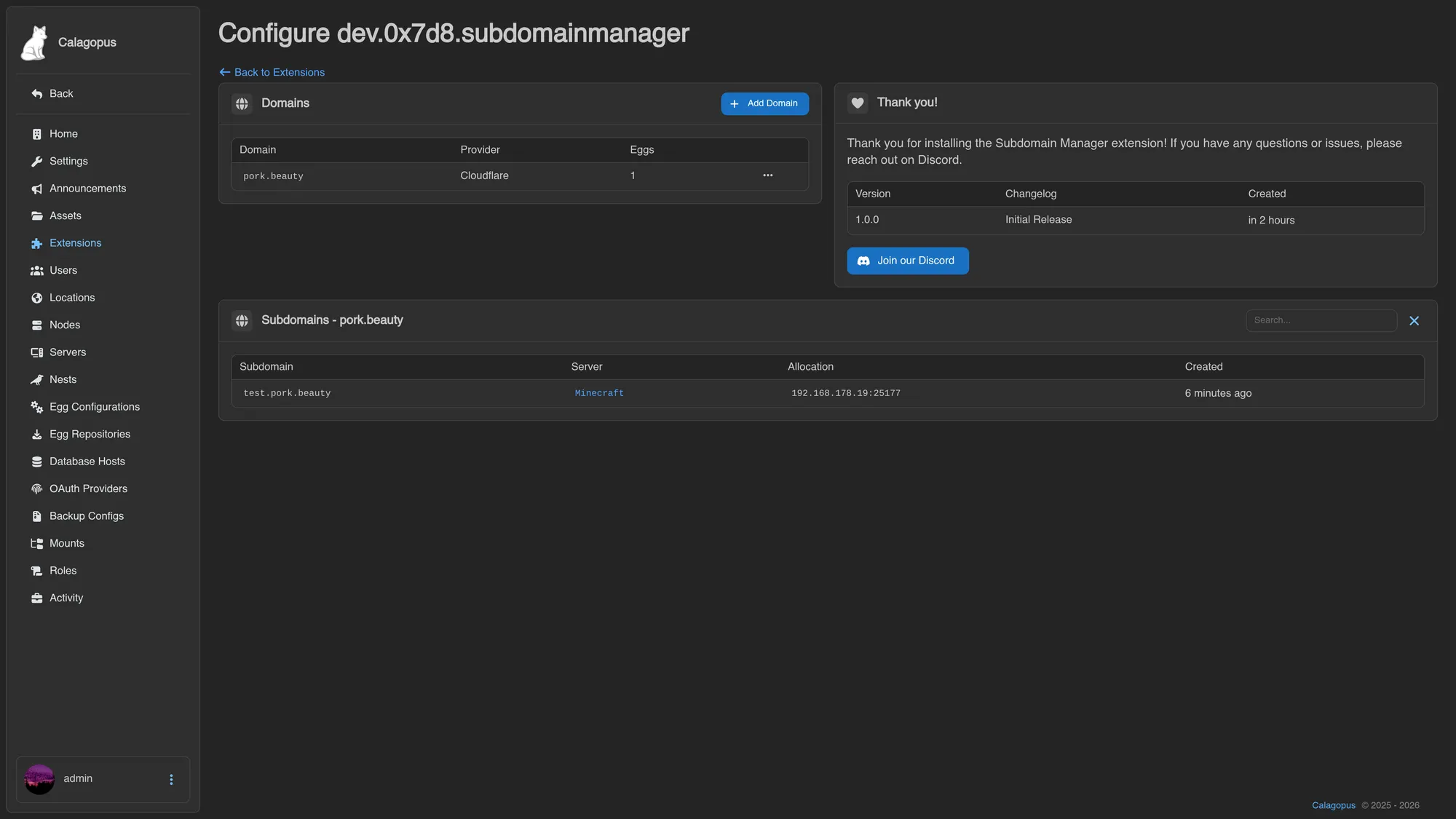The image size is (1456, 819).
Task: Click the Back arrow icon in sidebar
Action: pyautogui.click(x=37, y=94)
